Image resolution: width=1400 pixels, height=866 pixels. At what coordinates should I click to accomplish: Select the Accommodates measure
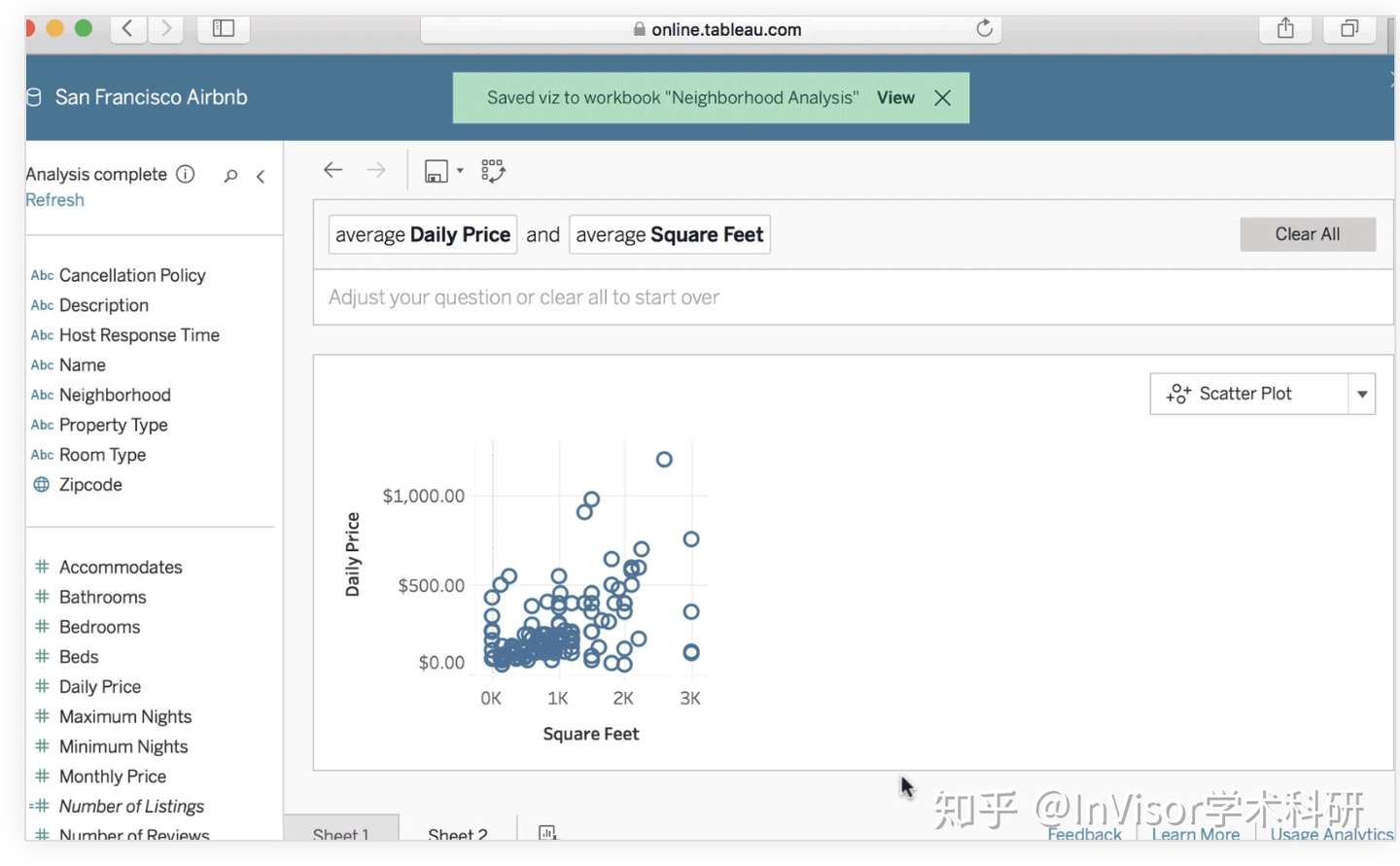[x=121, y=567]
